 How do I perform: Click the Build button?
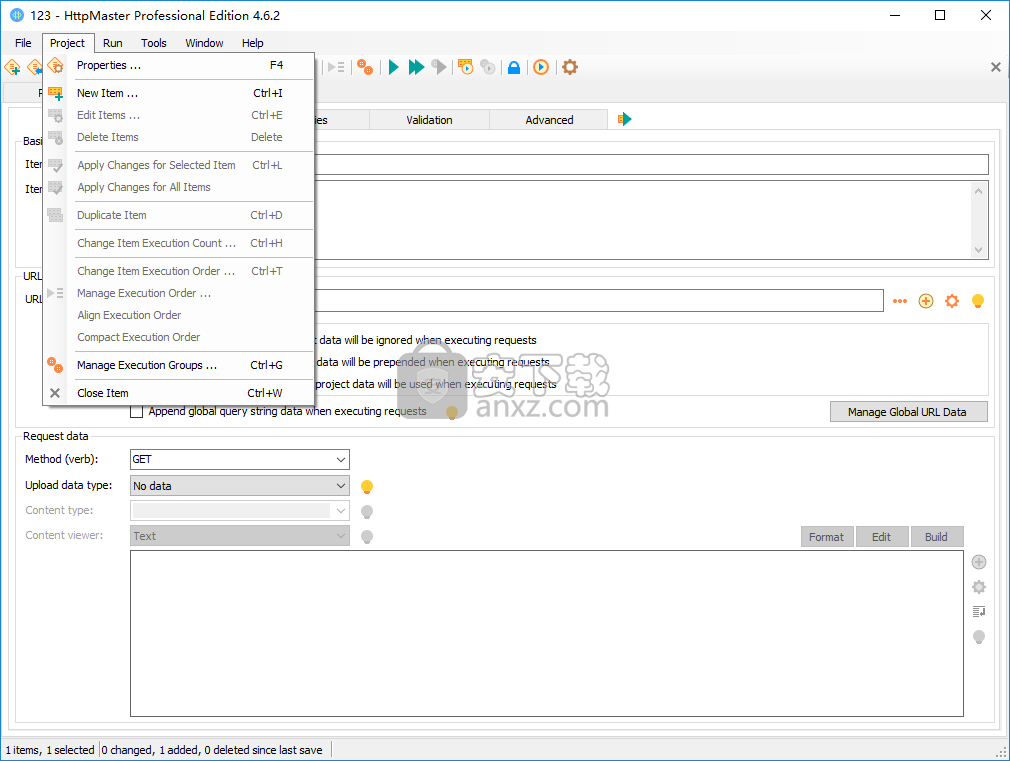(937, 537)
